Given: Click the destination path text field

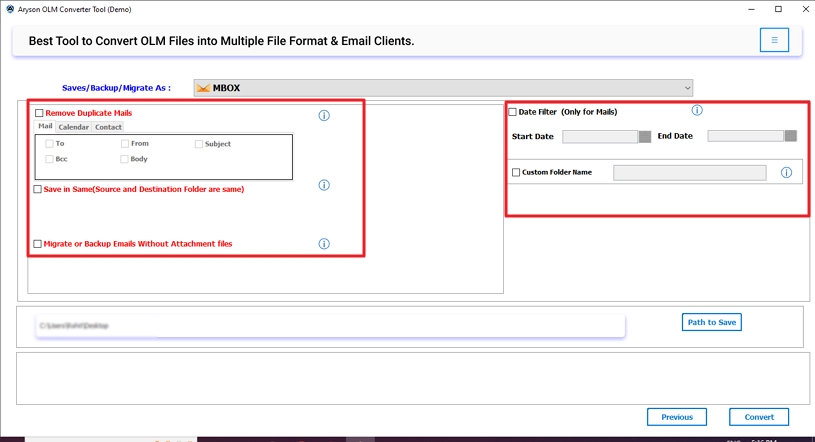Looking at the screenshot, I should tap(331, 326).
